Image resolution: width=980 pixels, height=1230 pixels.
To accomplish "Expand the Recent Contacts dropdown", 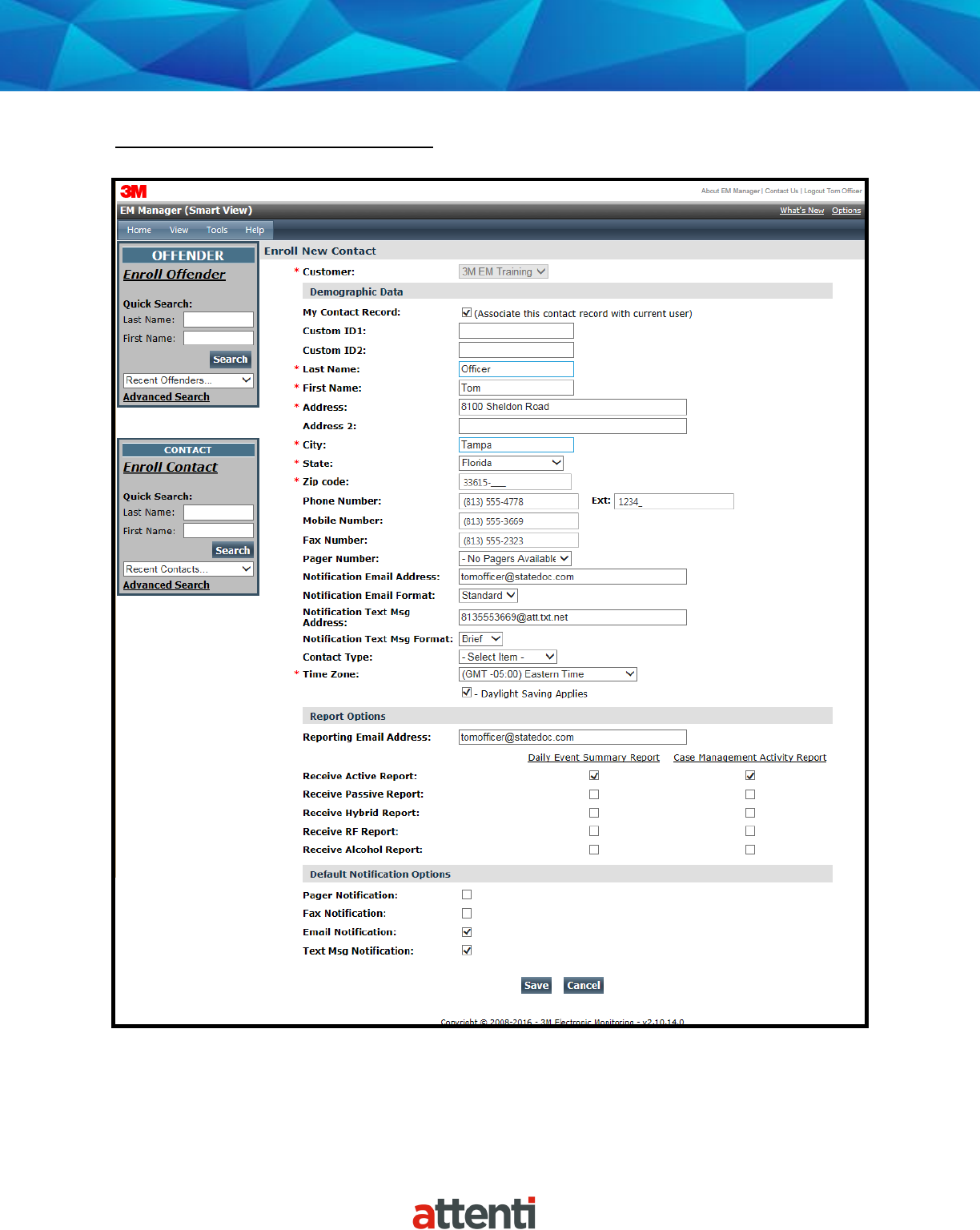I will (189, 569).
